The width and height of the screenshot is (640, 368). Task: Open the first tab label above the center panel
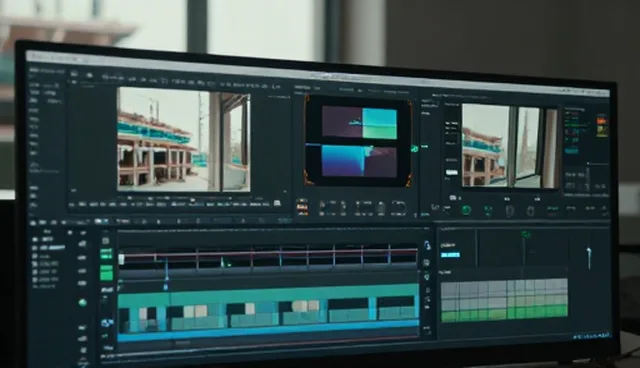click(303, 87)
